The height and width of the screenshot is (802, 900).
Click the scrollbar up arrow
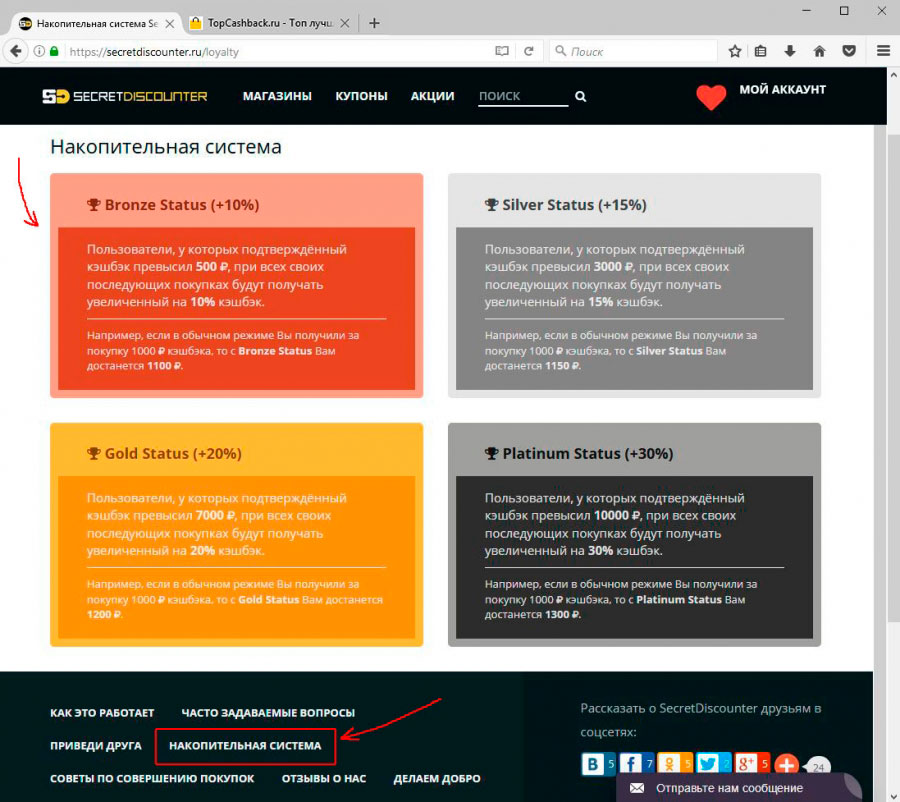click(893, 75)
